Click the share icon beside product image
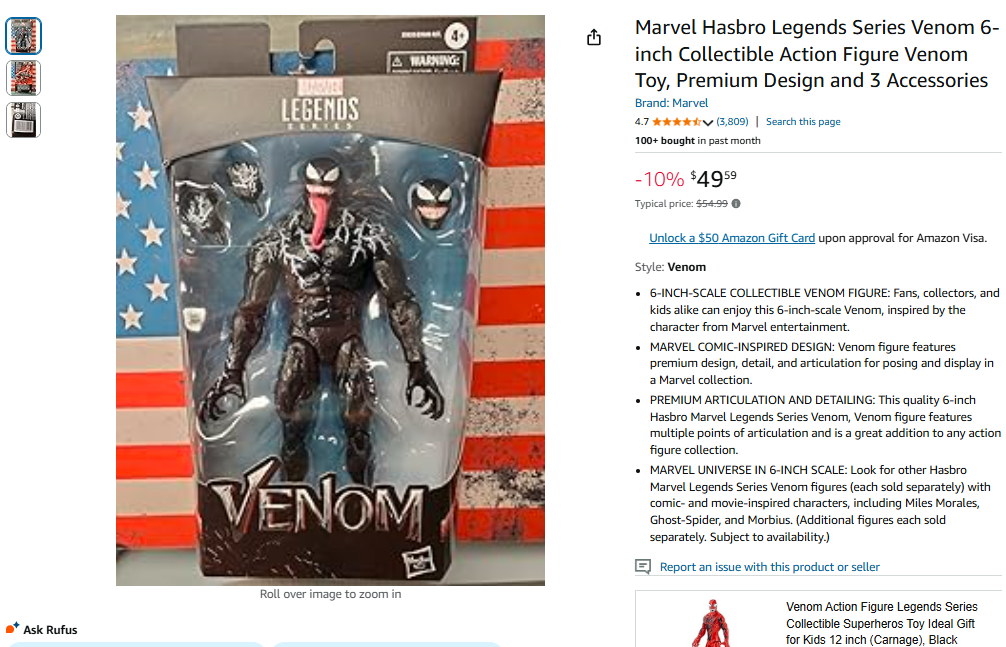The height and width of the screenshot is (647, 1006). click(x=594, y=37)
